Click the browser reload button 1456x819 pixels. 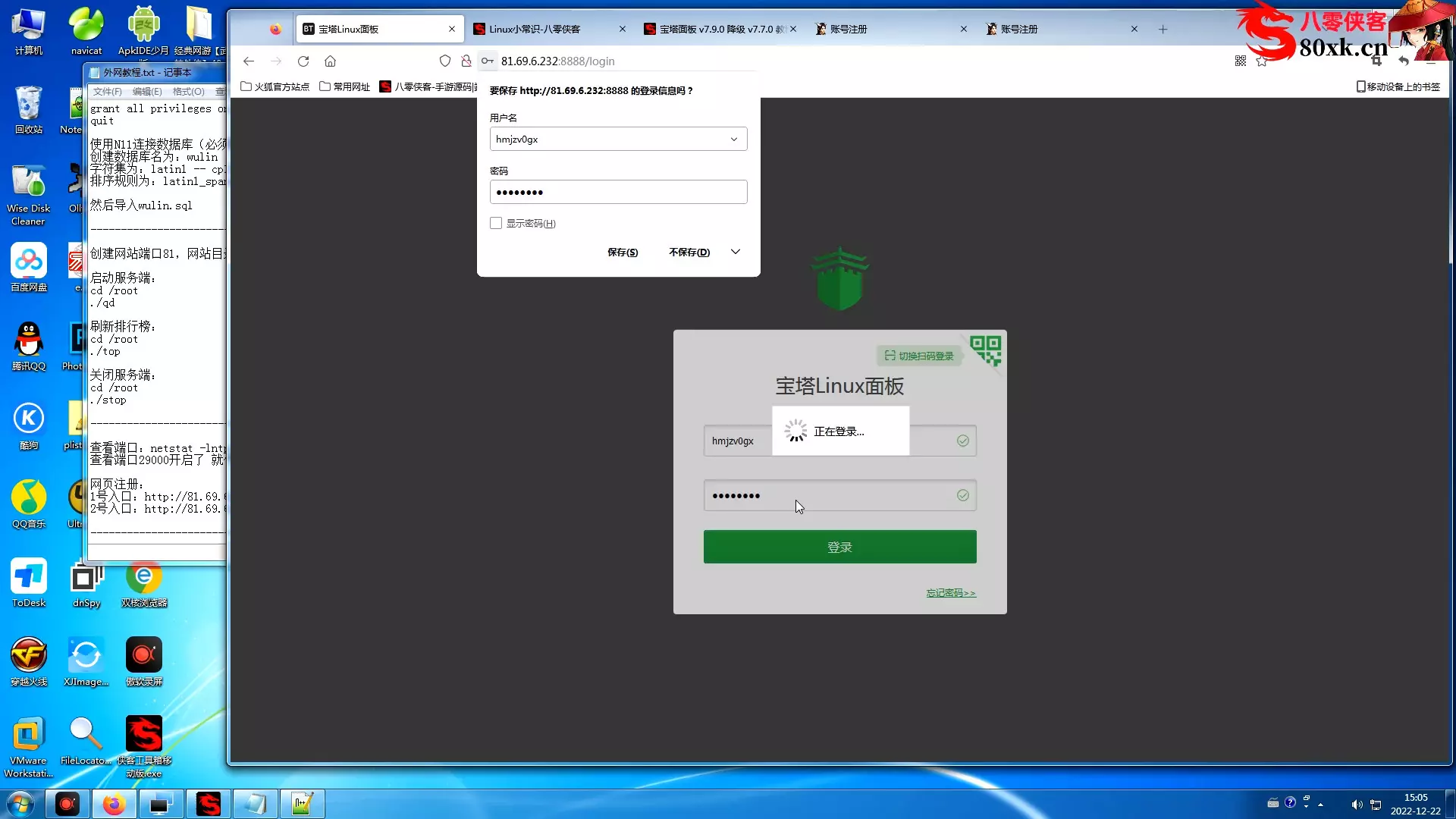(303, 61)
